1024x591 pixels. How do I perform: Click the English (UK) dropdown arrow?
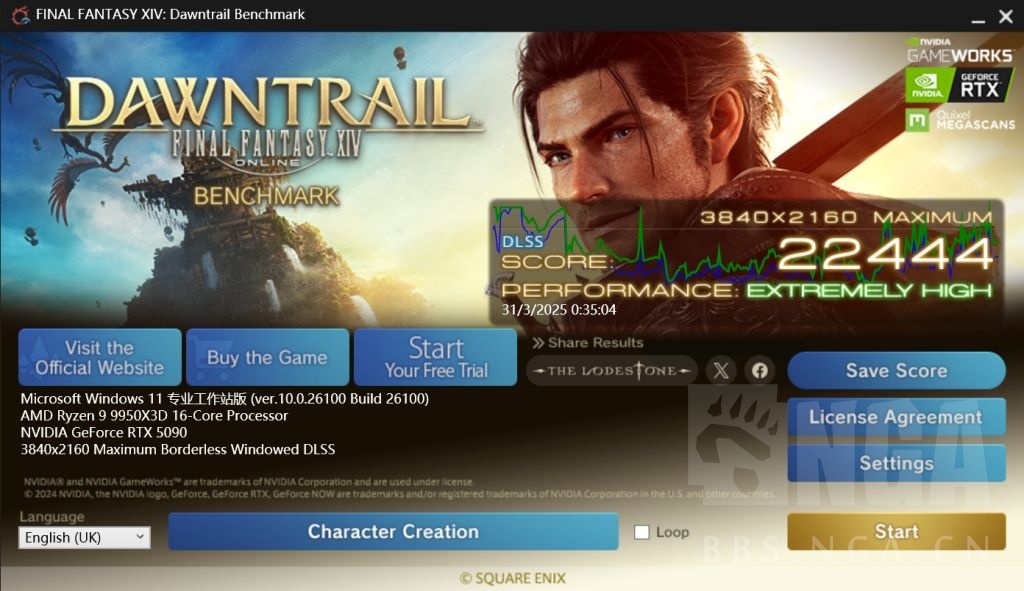pyautogui.click(x=140, y=537)
